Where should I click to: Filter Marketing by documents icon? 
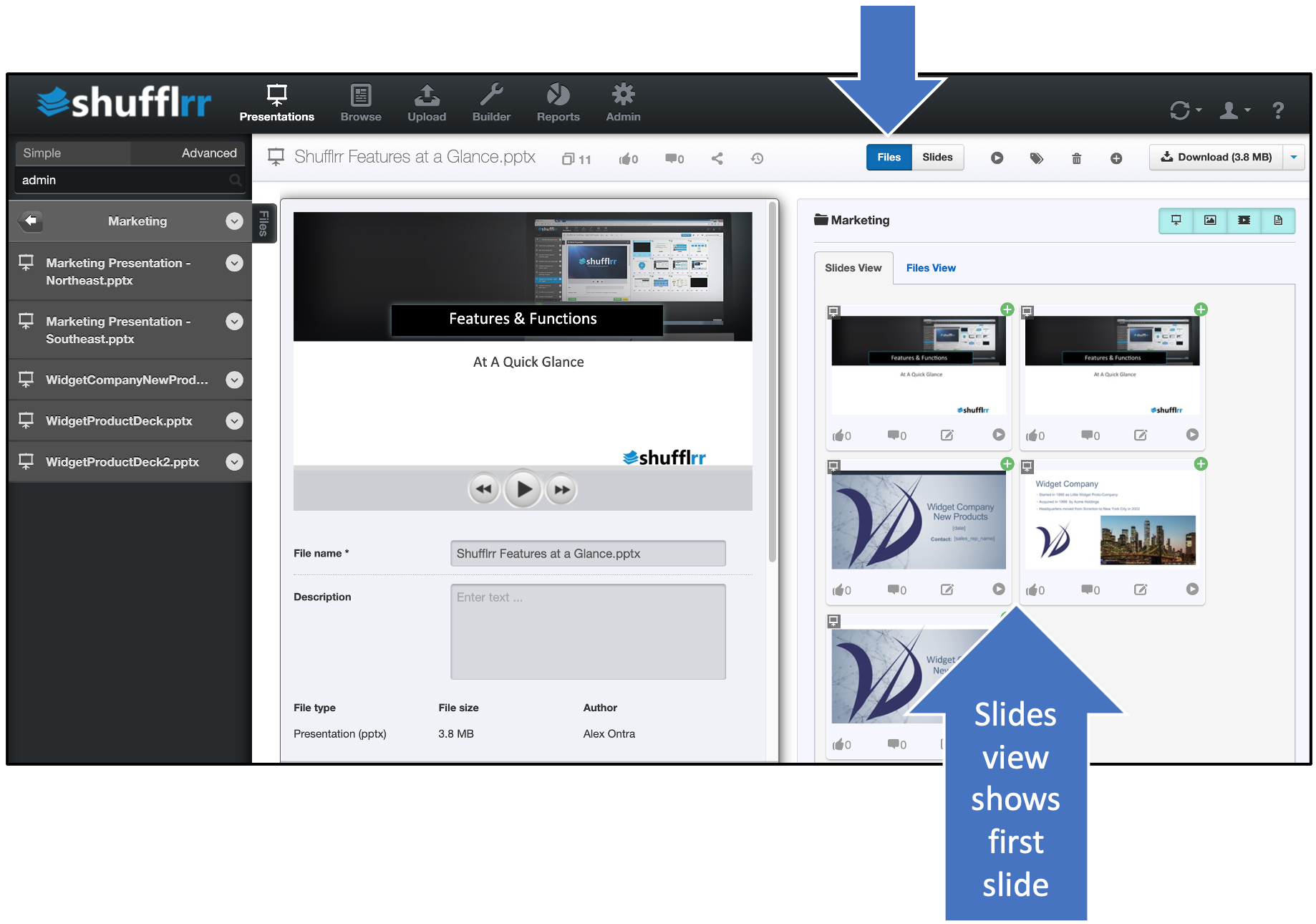point(1278,221)
